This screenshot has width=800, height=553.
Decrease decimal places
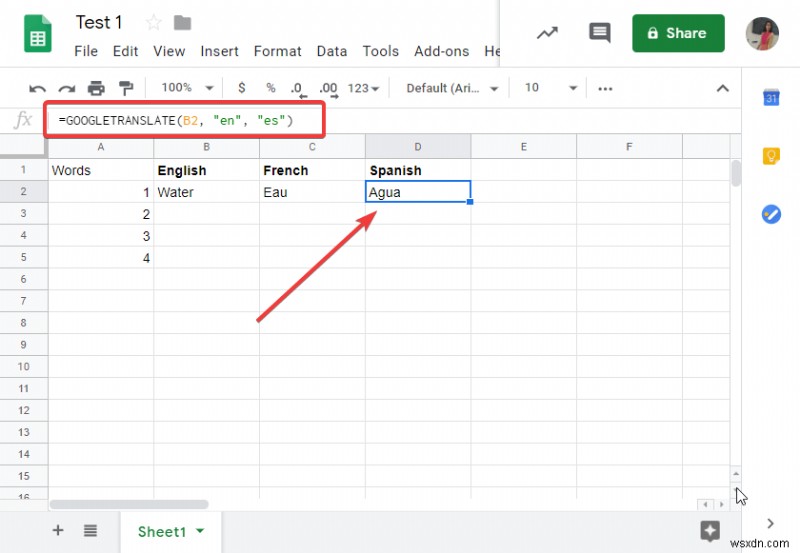click(x=298, y=89)
